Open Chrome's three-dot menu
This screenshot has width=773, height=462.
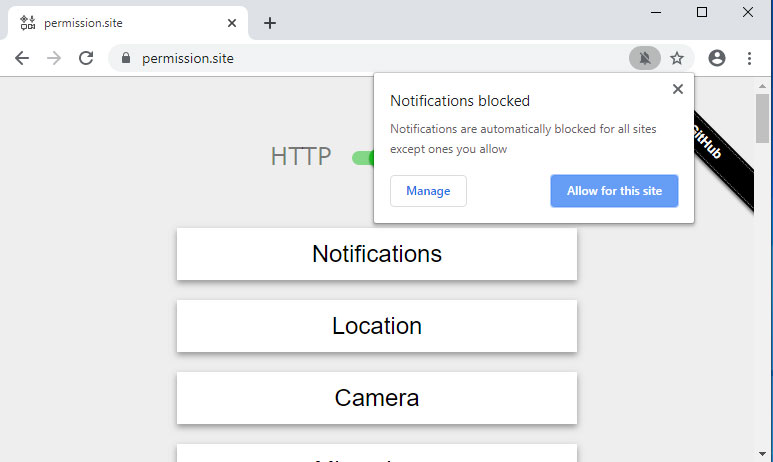click(749, 58)
